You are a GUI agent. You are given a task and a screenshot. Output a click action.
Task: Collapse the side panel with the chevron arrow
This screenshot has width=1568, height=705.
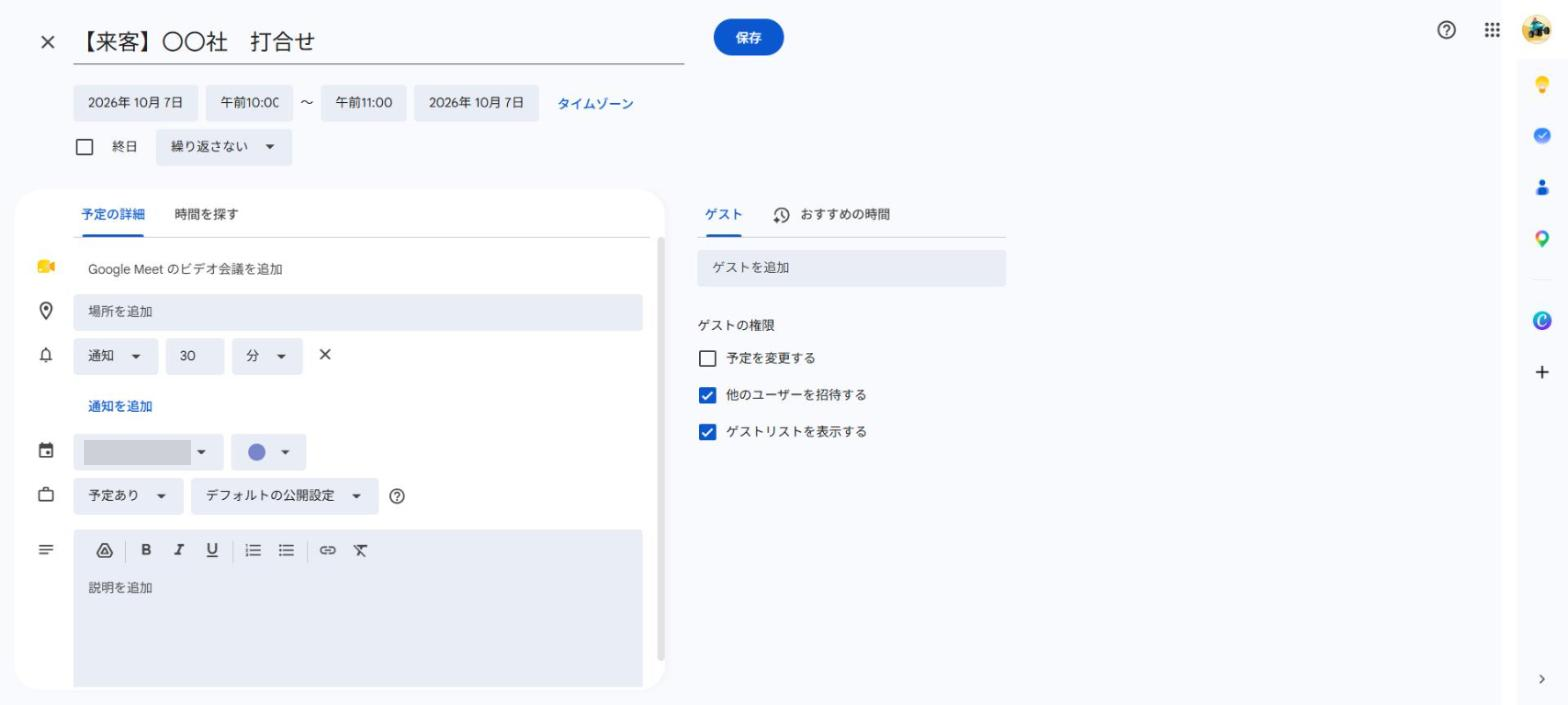1541,679
